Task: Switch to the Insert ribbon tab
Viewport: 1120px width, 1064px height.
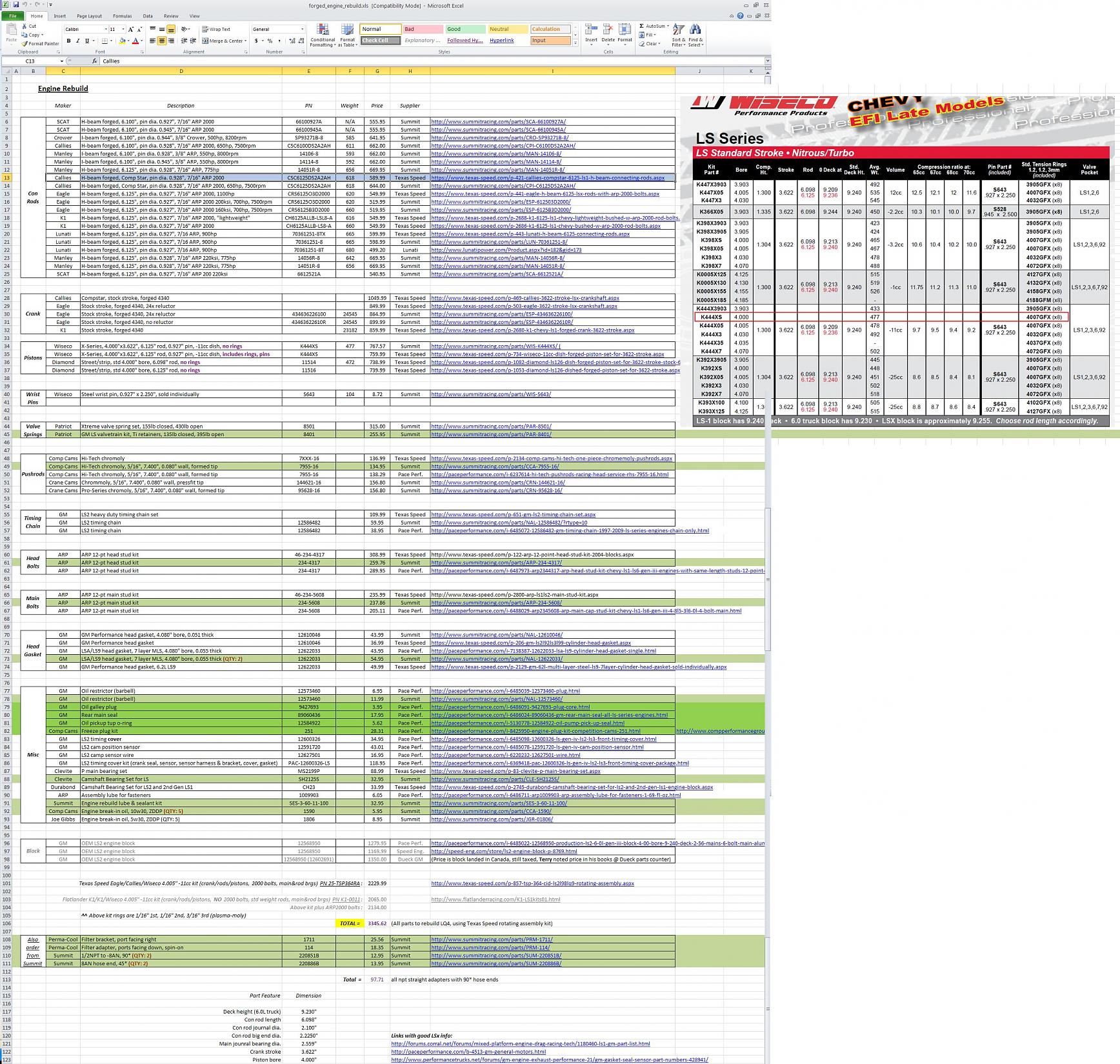Action: (x=60, y=15)
